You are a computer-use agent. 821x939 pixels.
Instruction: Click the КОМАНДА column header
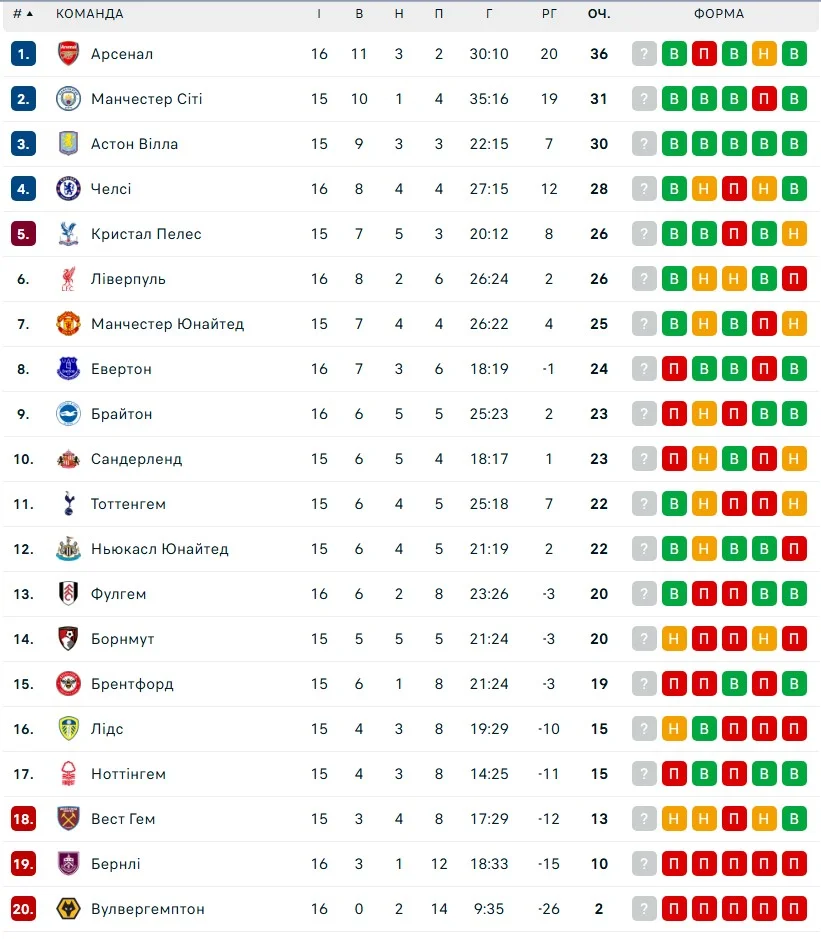pyautogui.click(x=90, y=14)
